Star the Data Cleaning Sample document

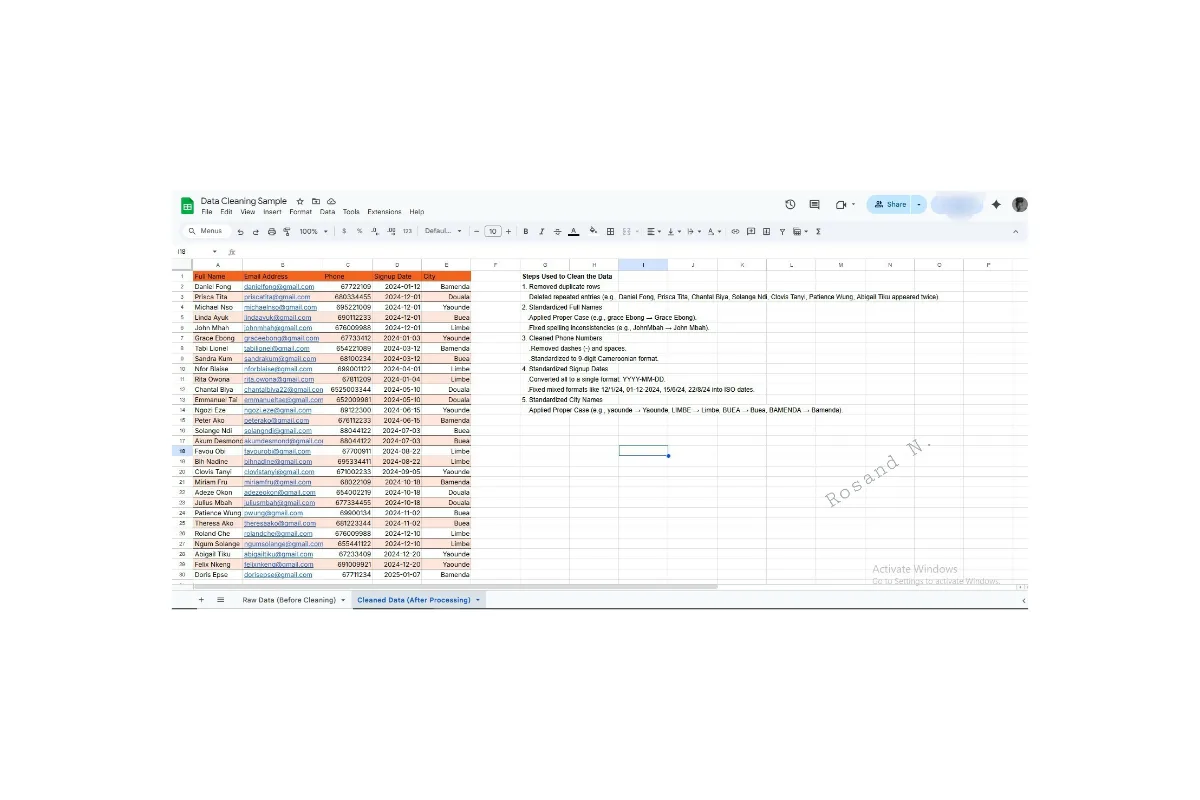300,201
